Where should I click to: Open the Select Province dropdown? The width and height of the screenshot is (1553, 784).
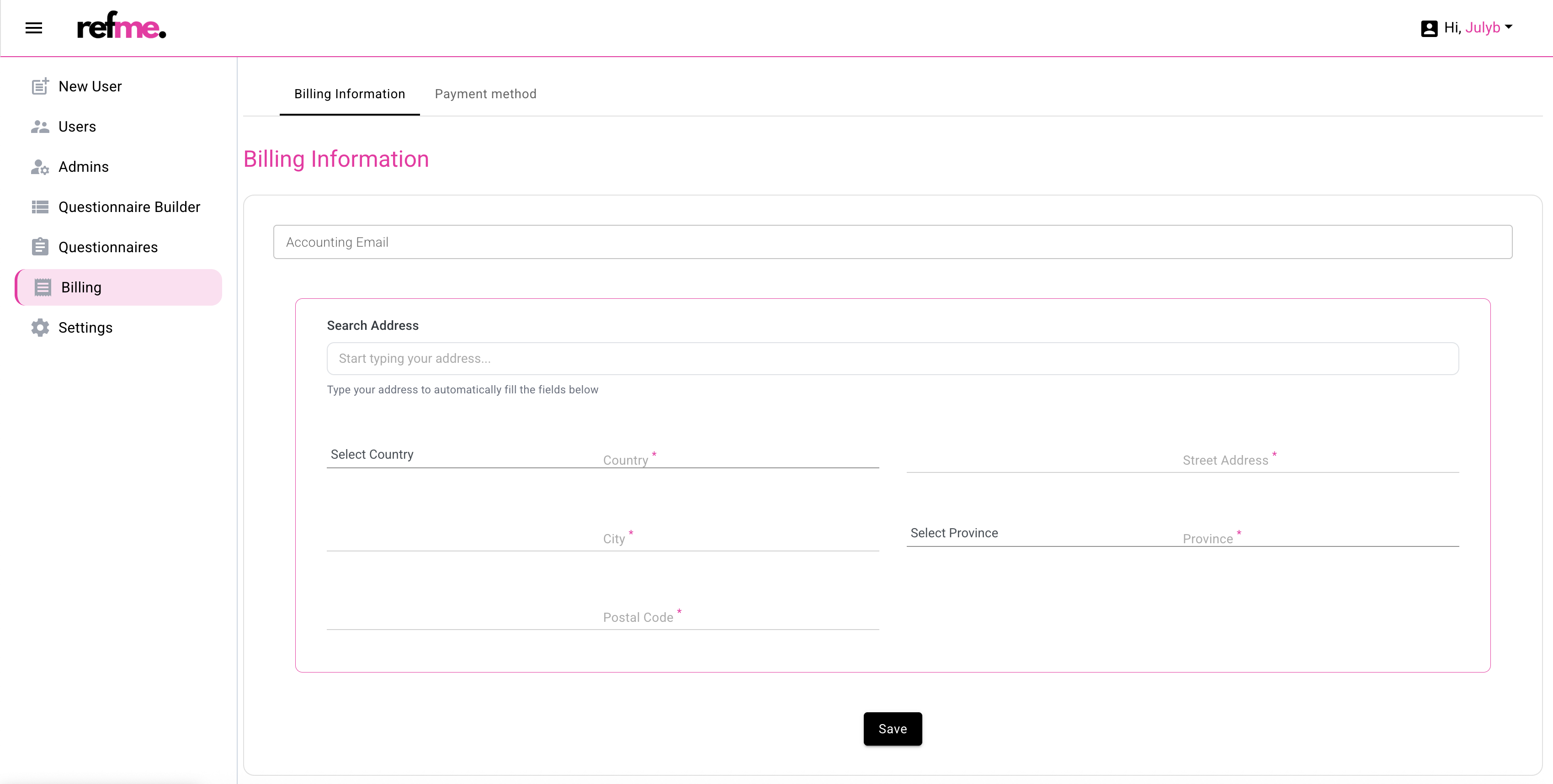1183,533
